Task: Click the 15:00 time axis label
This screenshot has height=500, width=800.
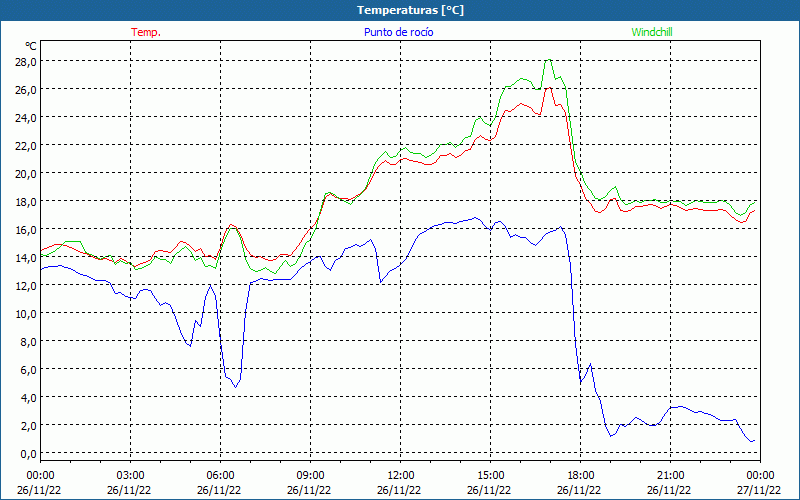Action: click(491, 476)
